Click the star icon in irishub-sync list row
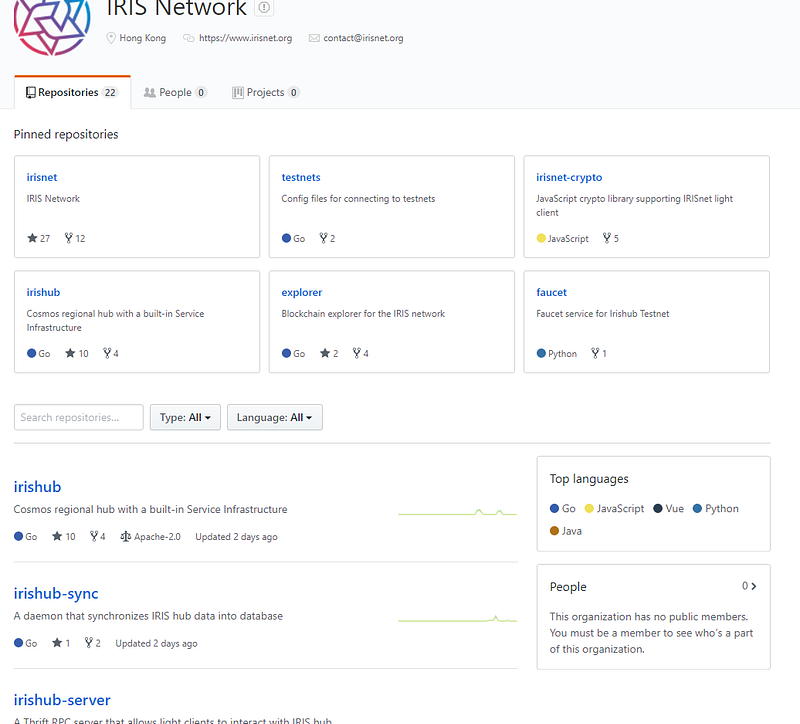 click(x=57, y=643)
